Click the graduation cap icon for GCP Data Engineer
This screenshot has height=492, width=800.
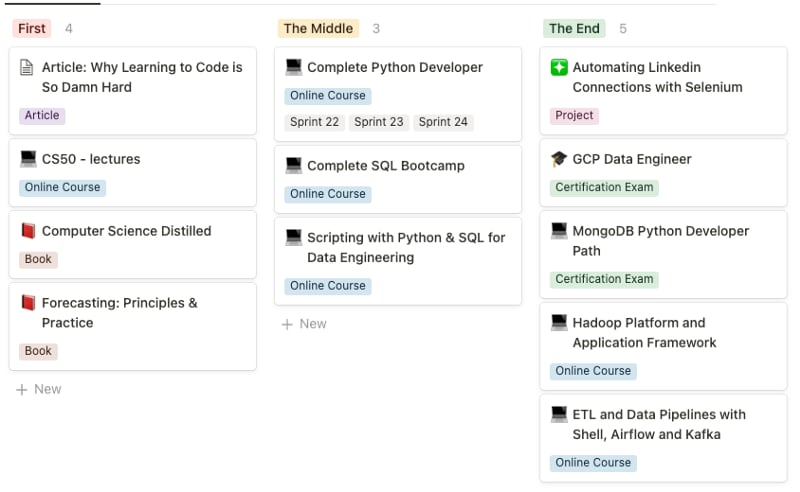559,159
